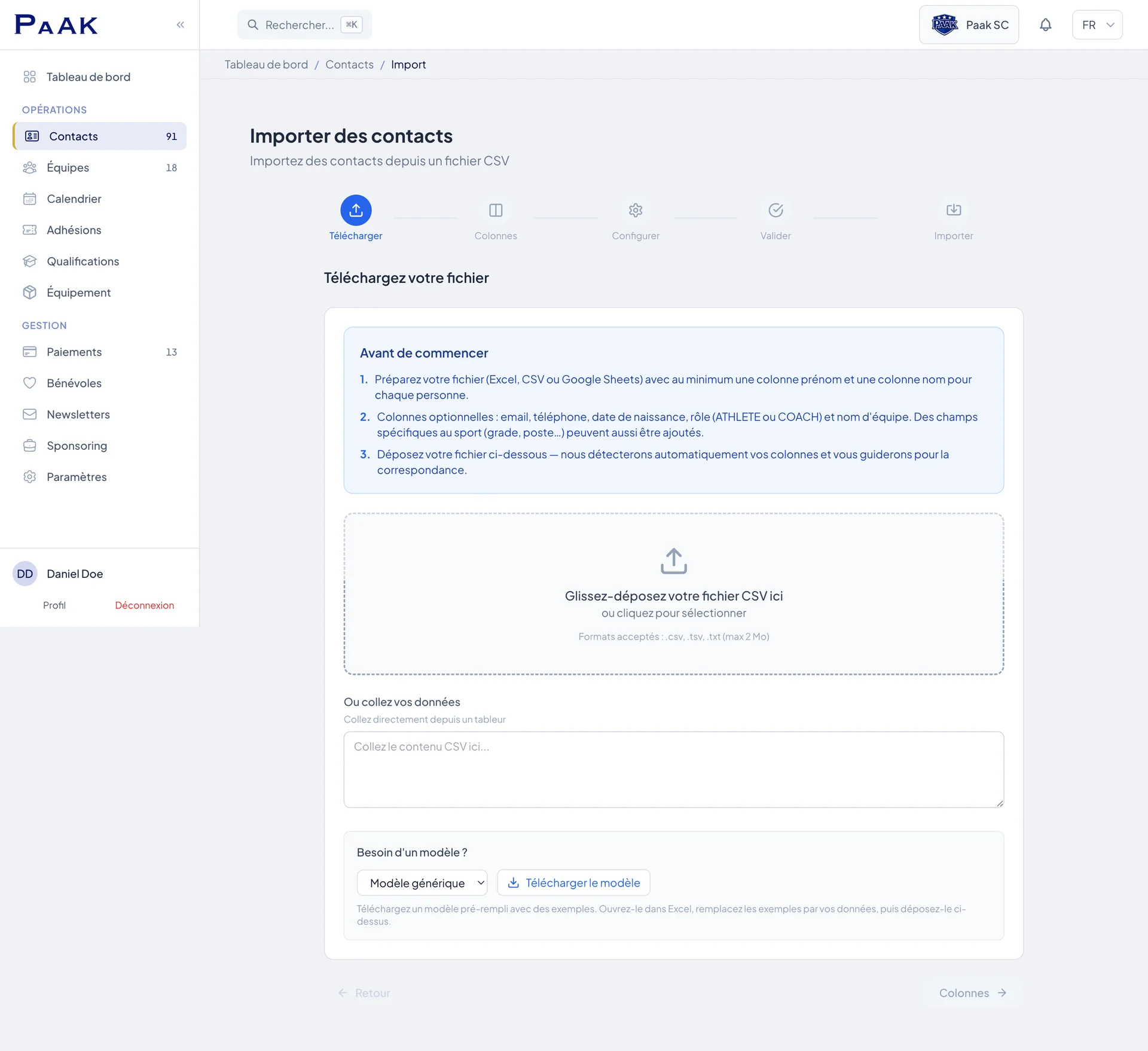Open Qualifications menu item
Screen dimensions: 1148x1051
point(99,261)
